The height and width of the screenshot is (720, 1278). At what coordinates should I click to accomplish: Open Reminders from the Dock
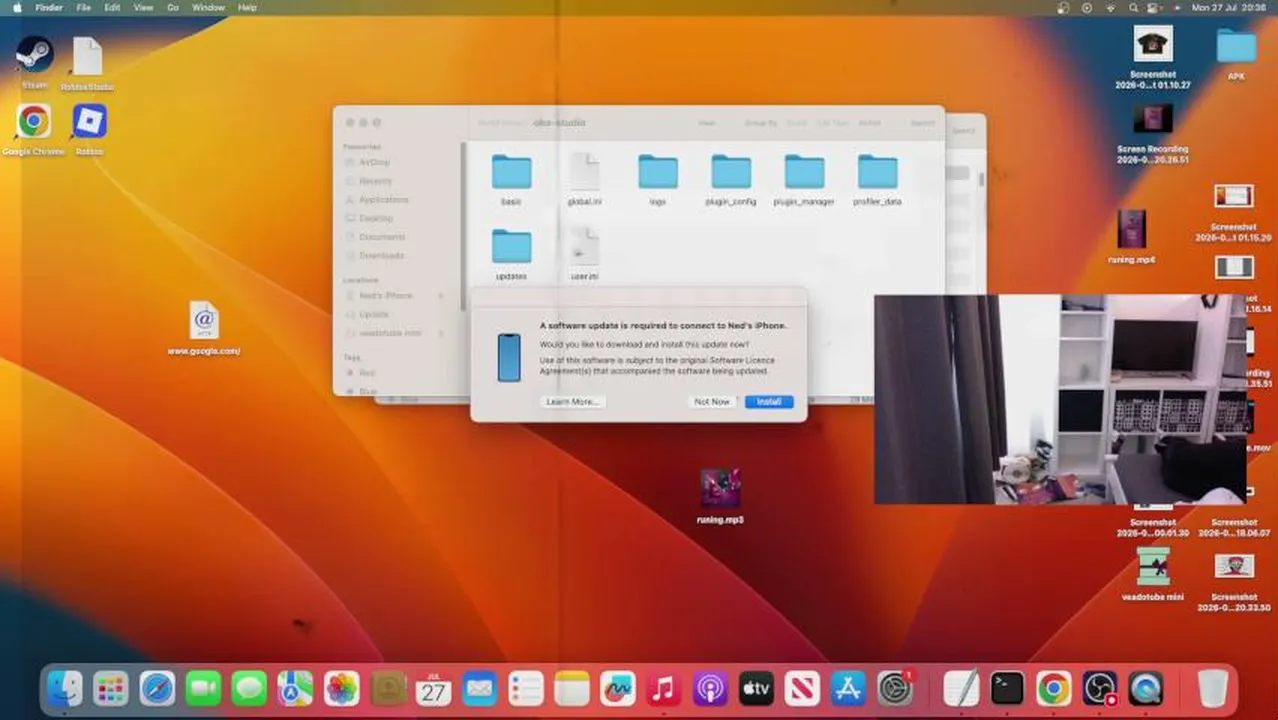(525, 688)
